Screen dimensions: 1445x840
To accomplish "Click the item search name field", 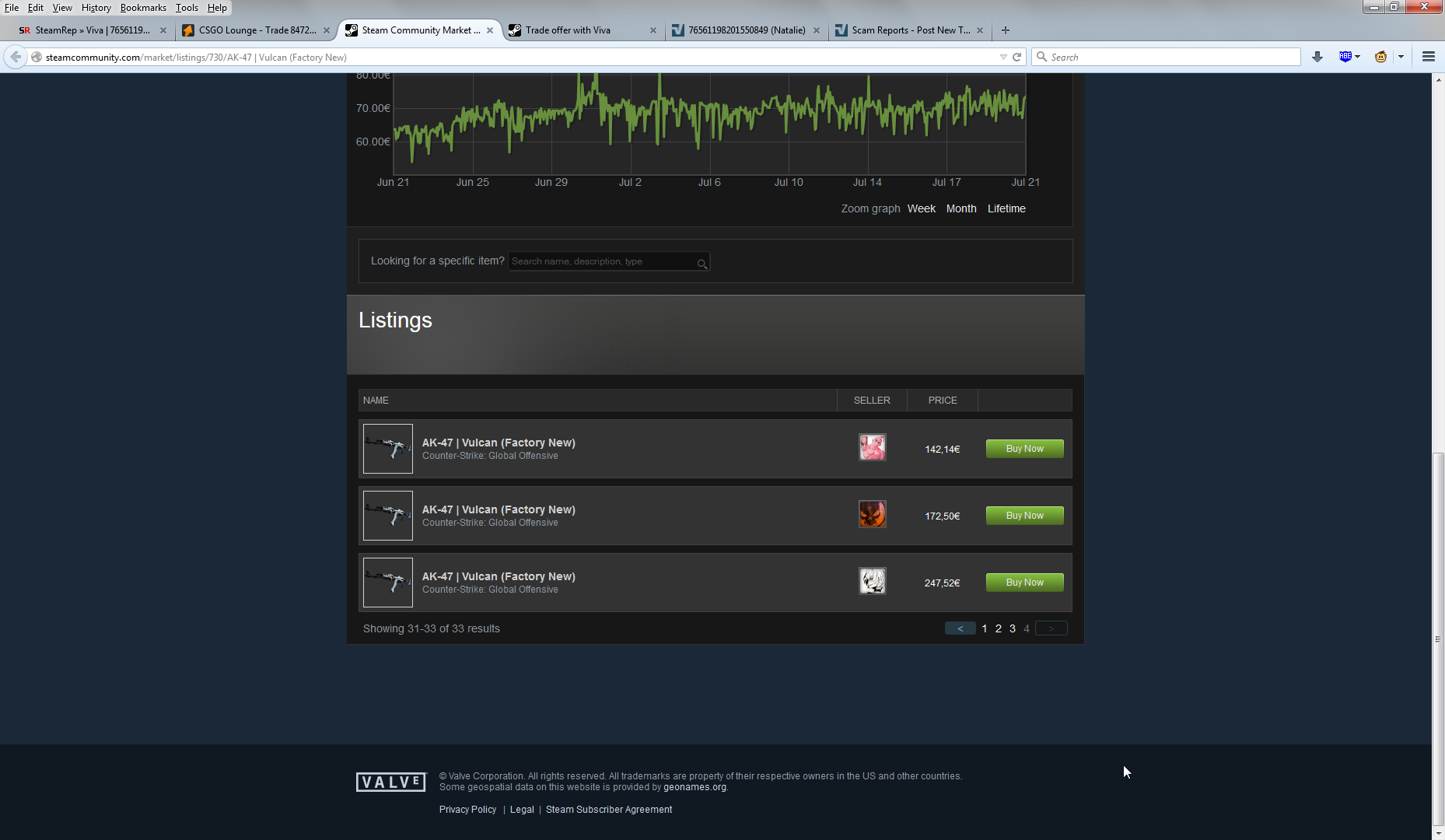I will pos(600,262).
